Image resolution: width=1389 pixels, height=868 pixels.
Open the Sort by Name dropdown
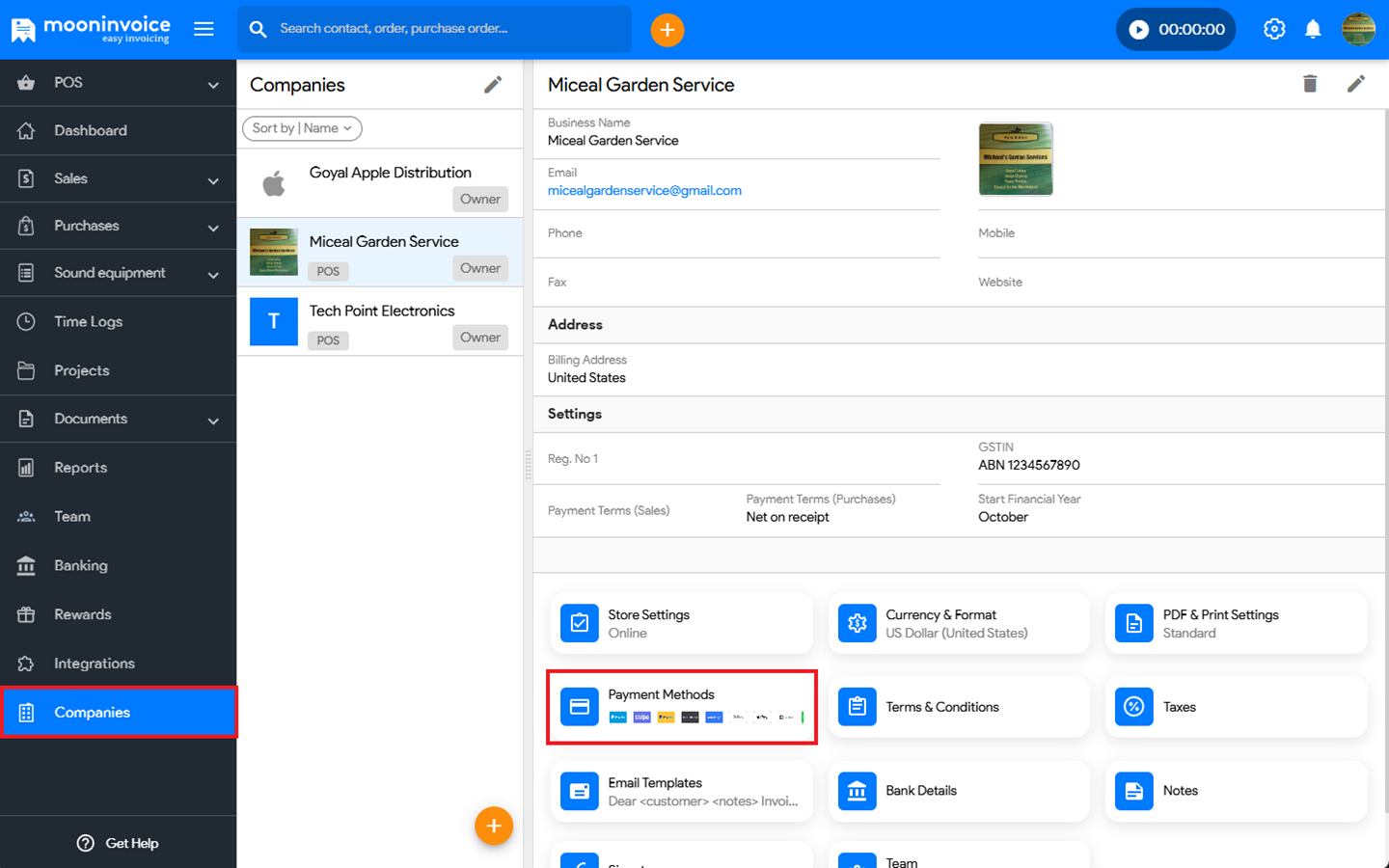tap(302, 128)
